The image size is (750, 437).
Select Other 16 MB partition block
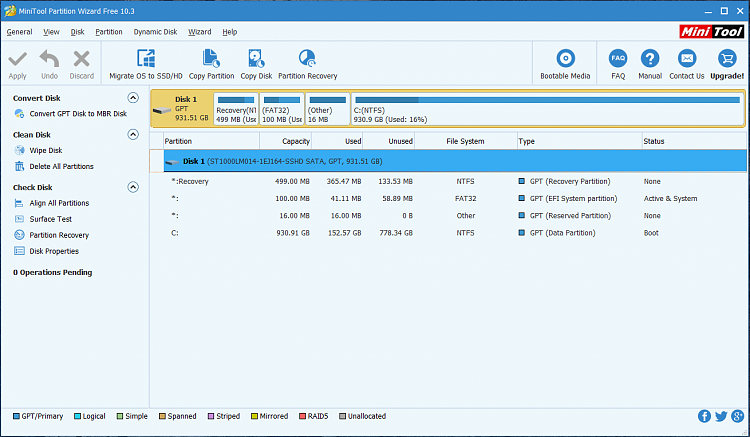tap(328, 109)
